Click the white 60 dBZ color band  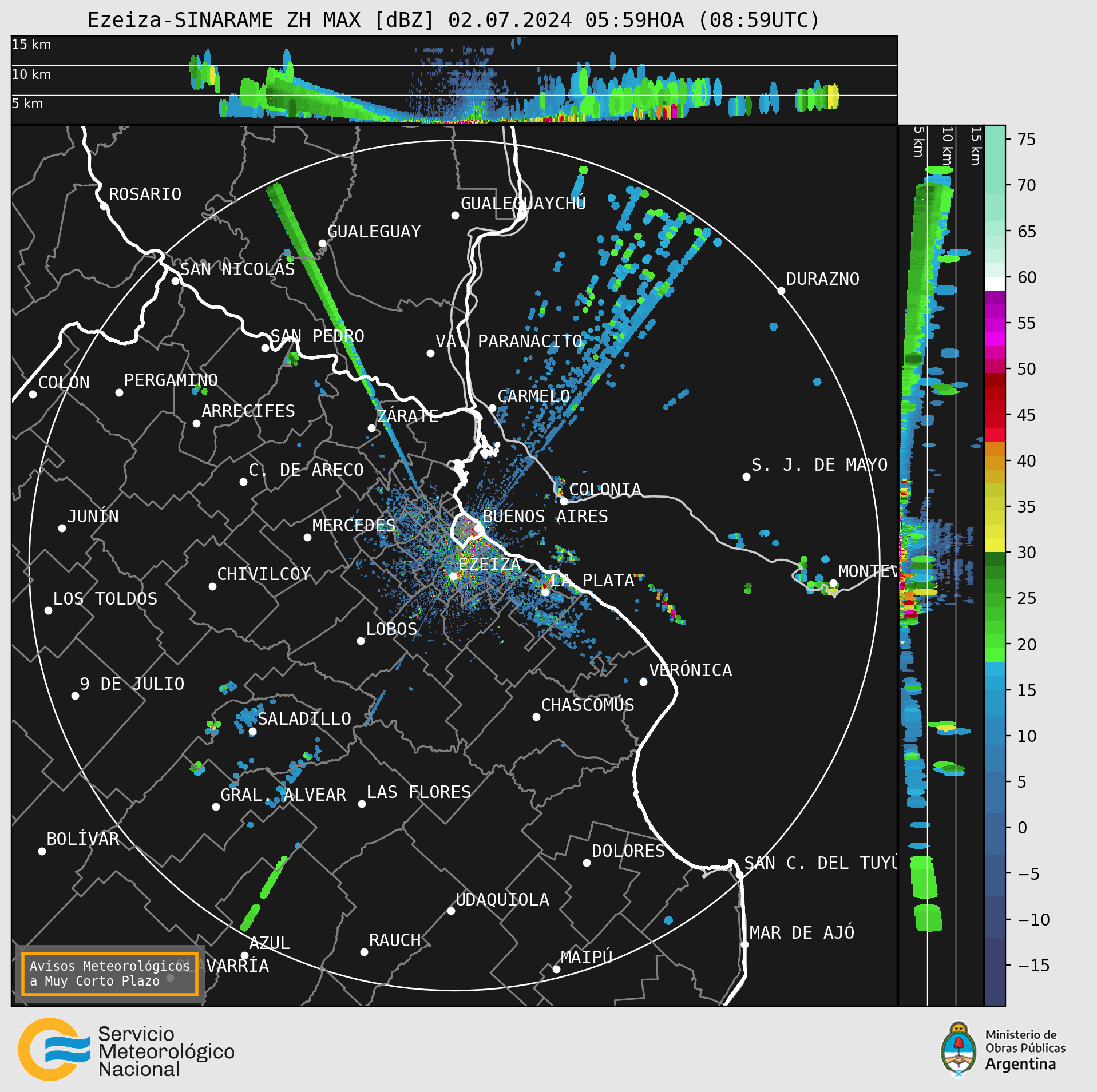(x=995, y=284)
